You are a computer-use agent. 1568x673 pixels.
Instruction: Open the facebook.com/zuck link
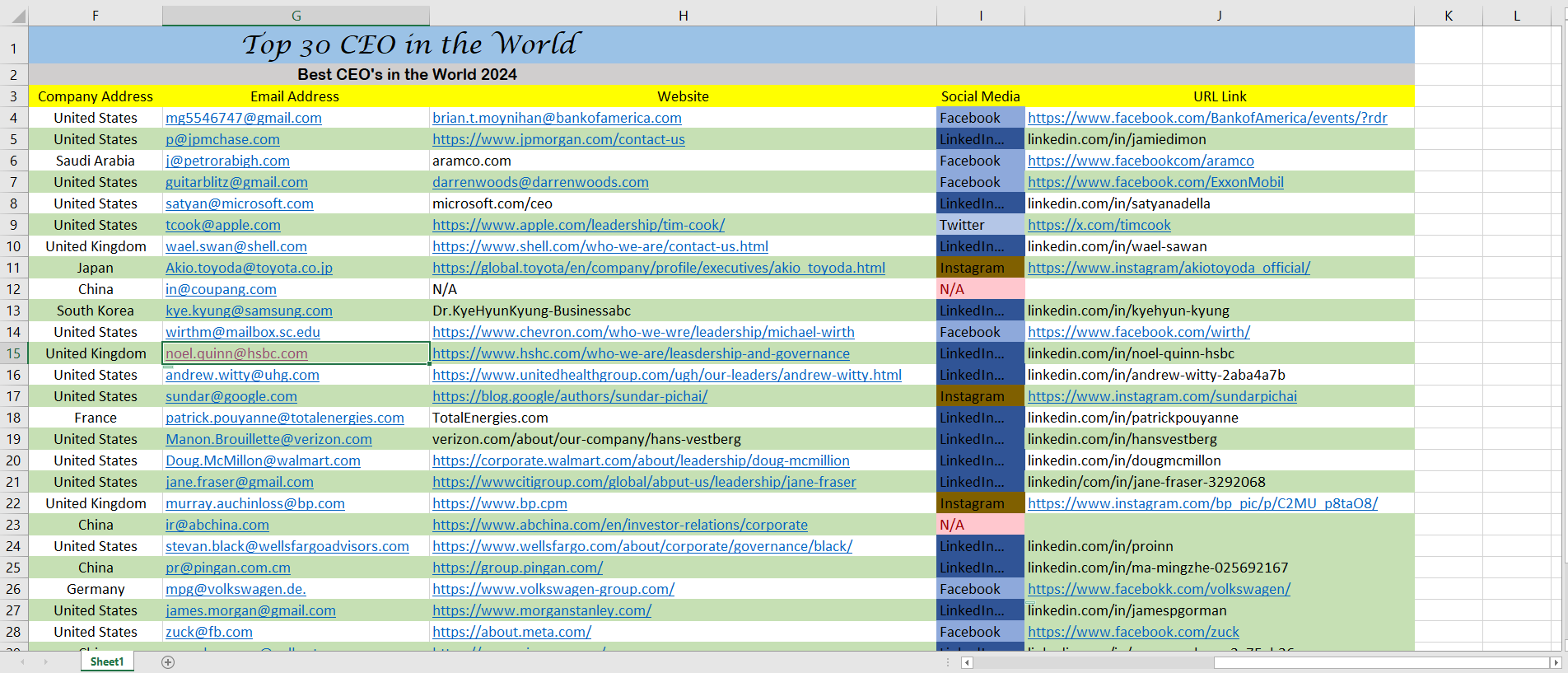pyautogui.click(x=1133, y=632)
